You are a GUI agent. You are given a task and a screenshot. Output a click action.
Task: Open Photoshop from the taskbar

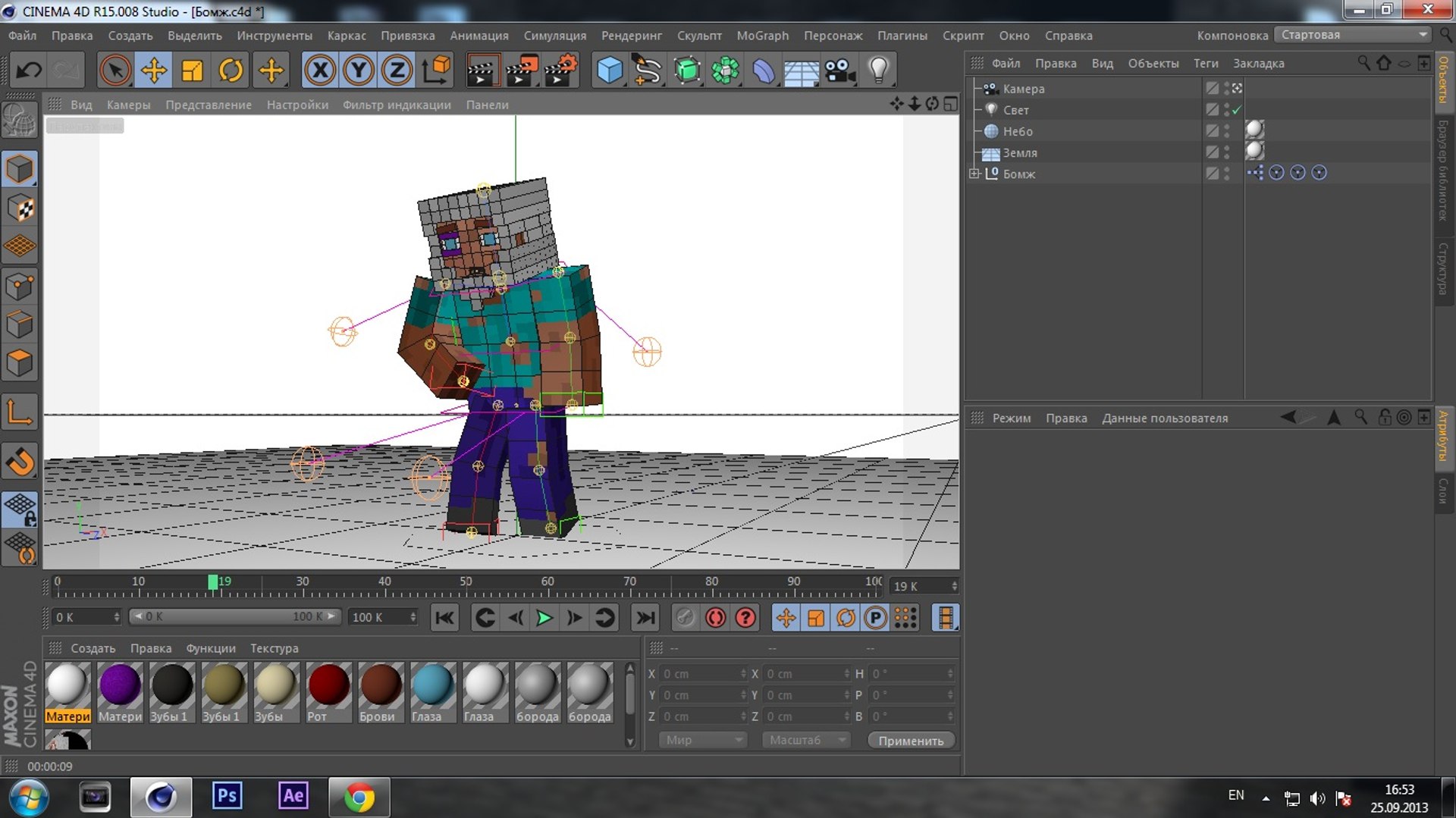click(x=227, y=796)
